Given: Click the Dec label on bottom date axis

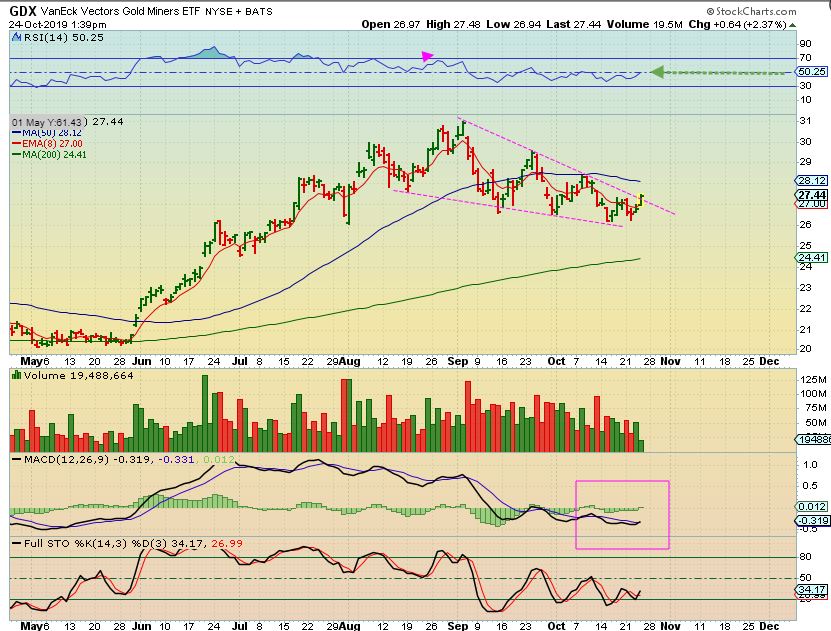Looking at the screenshot, I should tap(769, 626).
